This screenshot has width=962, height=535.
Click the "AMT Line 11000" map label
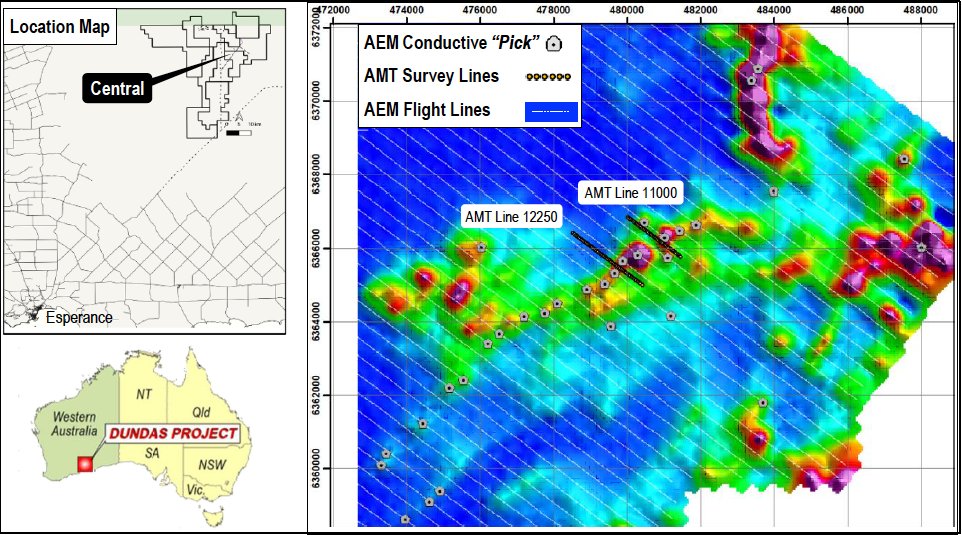tap(631, 193)
